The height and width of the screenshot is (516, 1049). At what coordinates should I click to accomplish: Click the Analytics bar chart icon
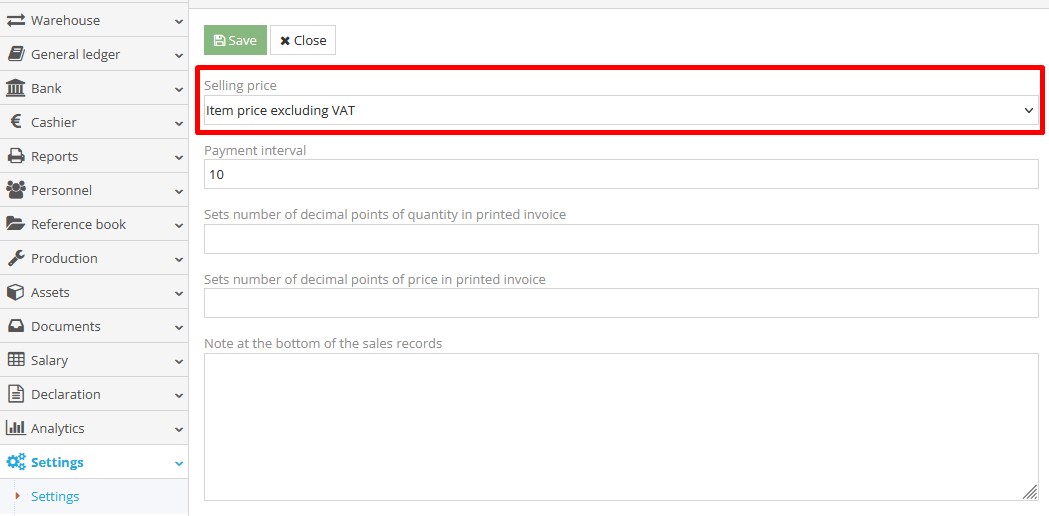pyautogui.click(x=16, y=428)
